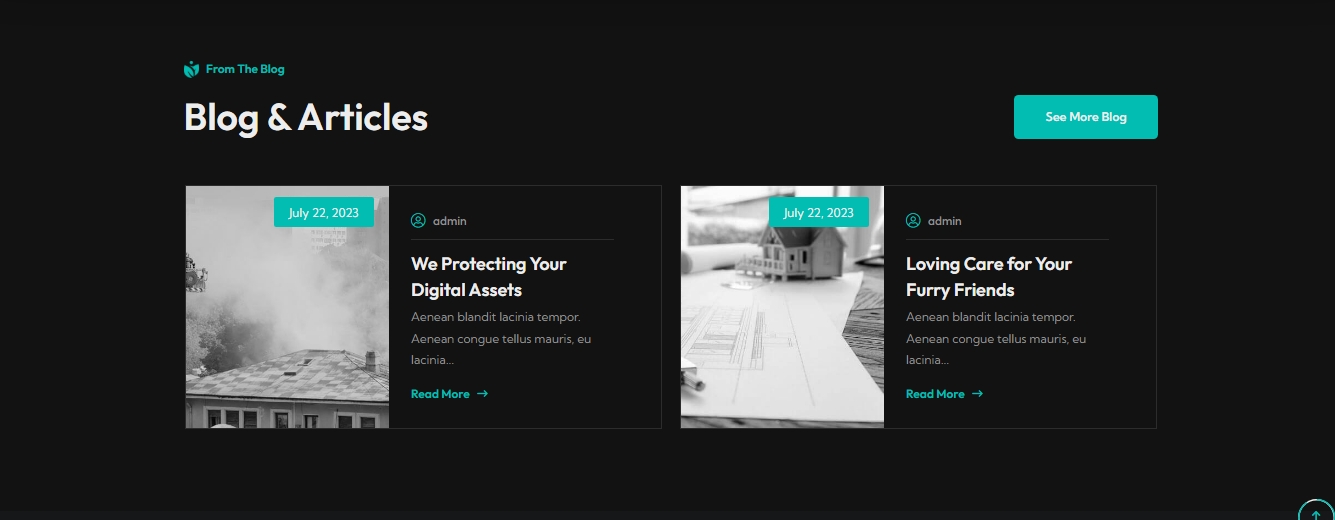Open the model house blueprint thumbnail
The height and width of the screenshot is (520, 1335).
pyautogui.click(x=782, y=307)
